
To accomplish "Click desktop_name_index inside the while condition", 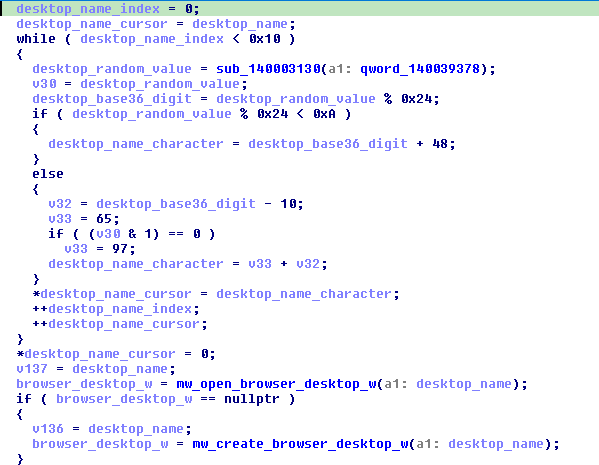I will pyautogui.click(x=152, y=39).
